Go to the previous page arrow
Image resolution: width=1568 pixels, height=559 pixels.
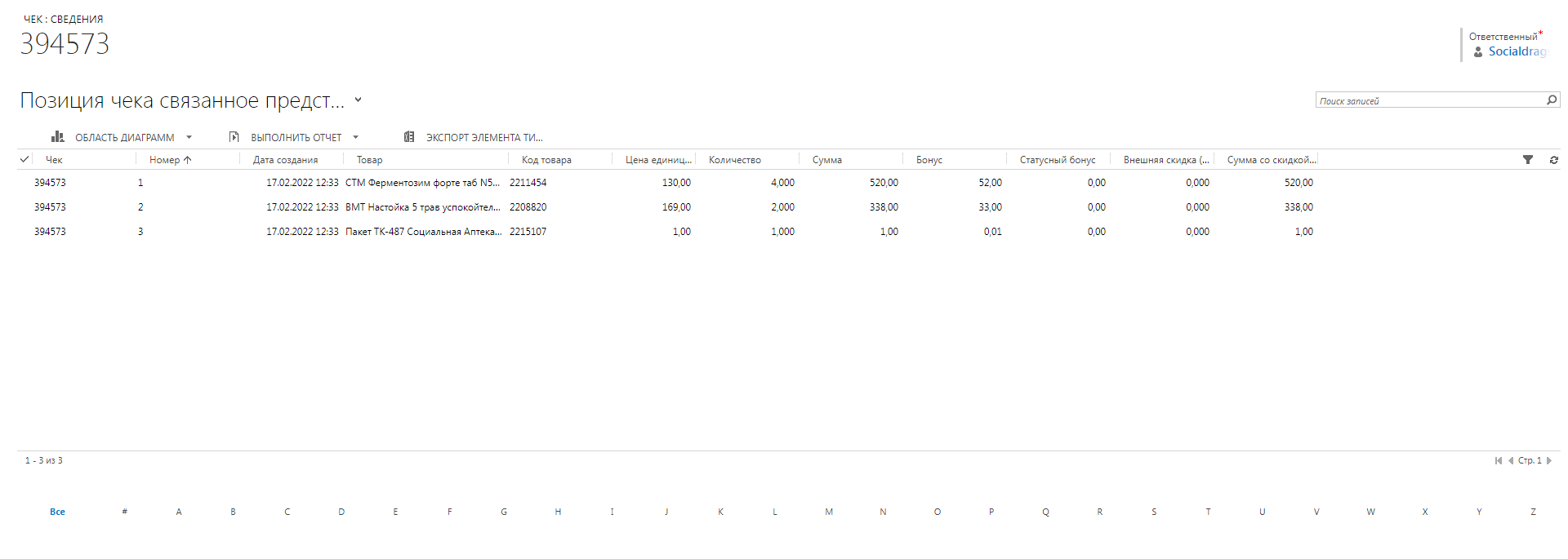coord(1511,461)
